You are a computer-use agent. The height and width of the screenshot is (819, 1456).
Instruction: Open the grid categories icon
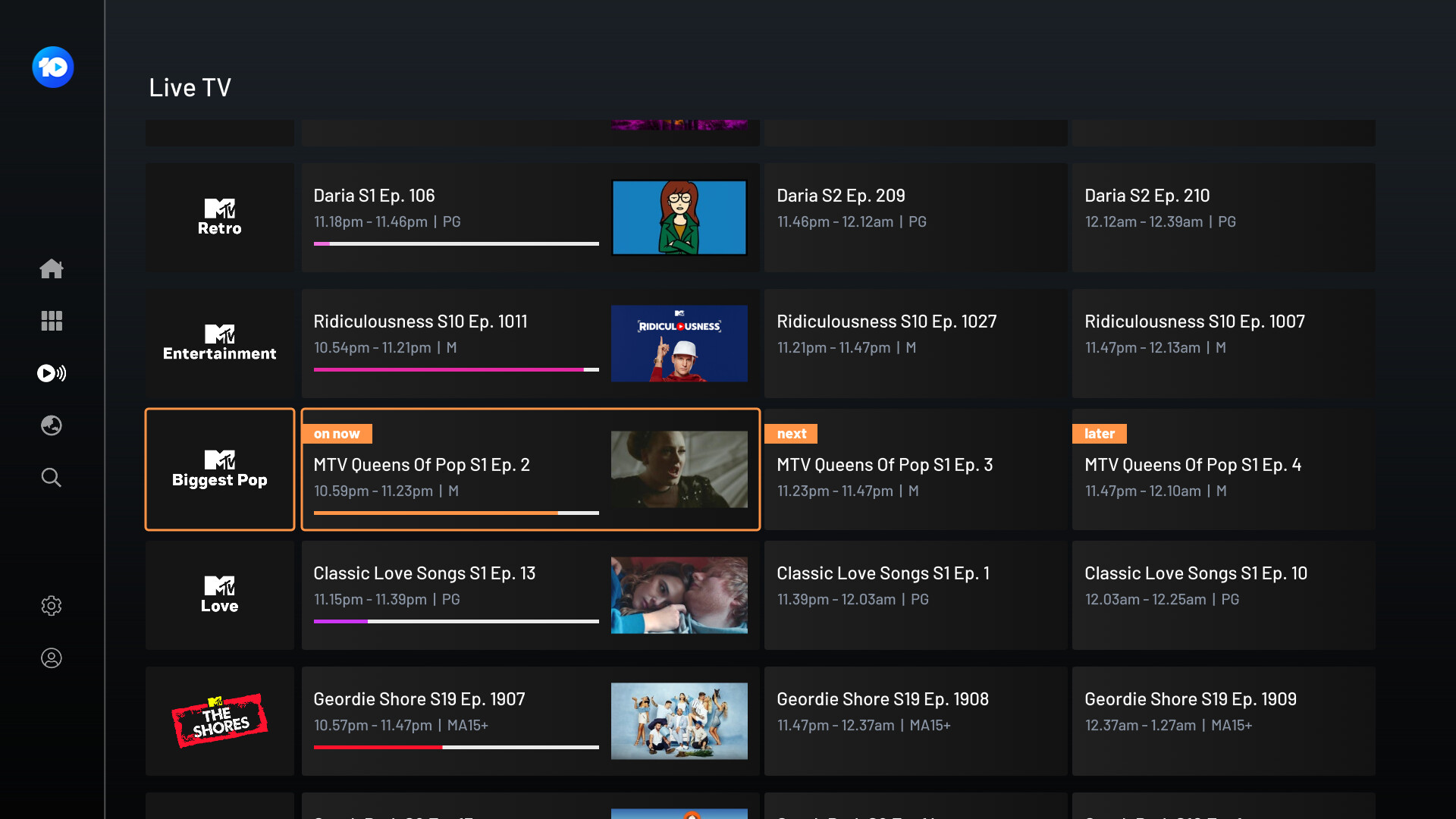pos(52,321)
